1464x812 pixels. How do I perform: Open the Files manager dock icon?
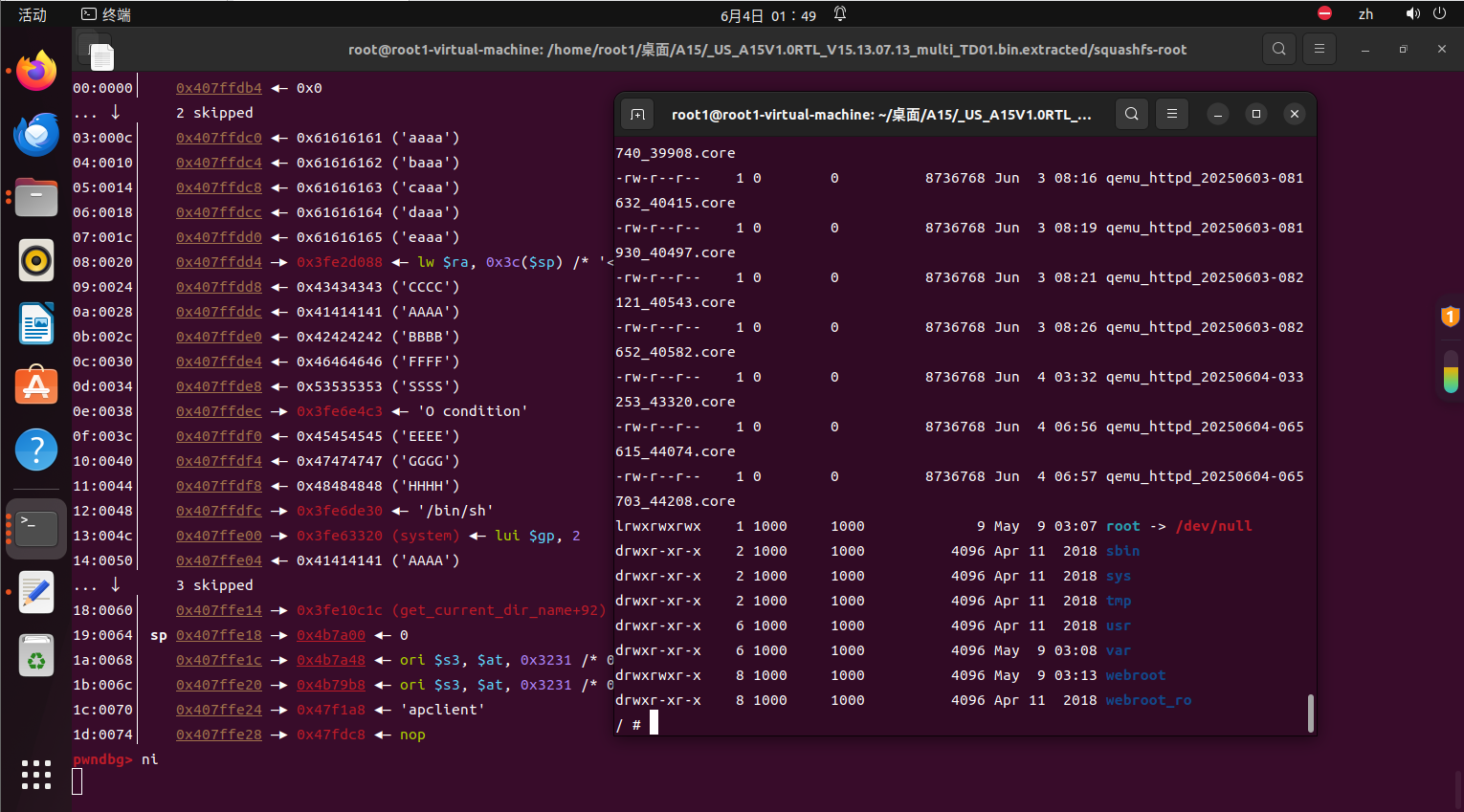coord(36,197)
